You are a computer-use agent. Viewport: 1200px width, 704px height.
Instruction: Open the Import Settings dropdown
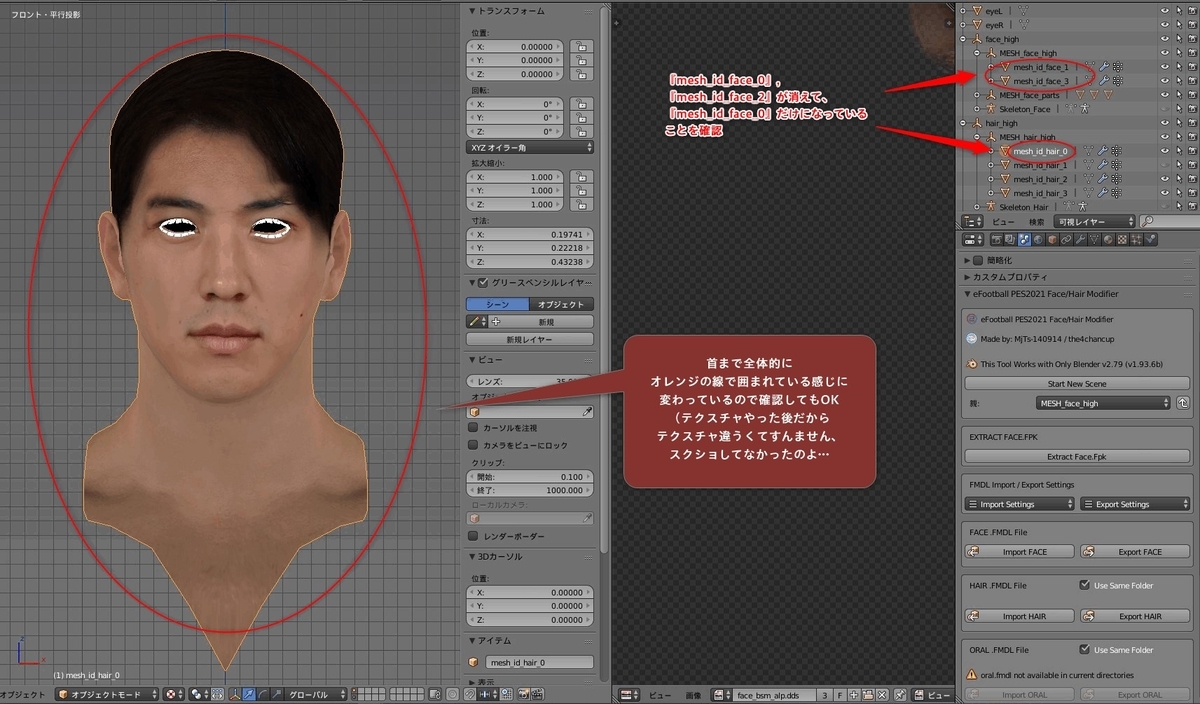(x=1020, y=504)
